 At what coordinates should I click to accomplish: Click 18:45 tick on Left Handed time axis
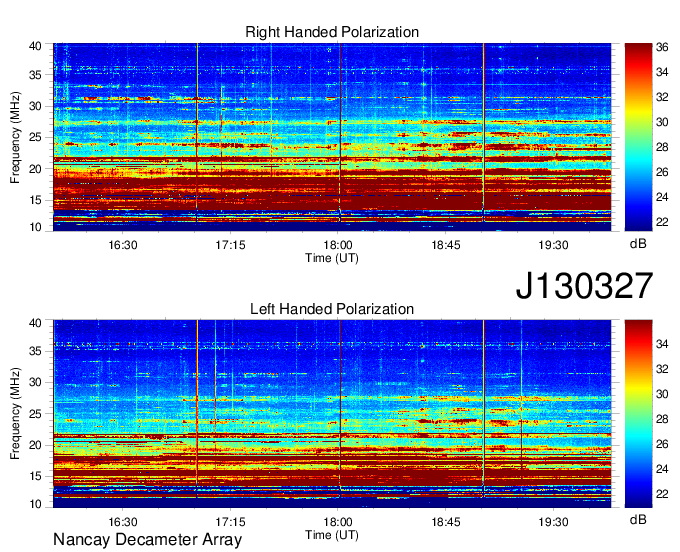445,522
